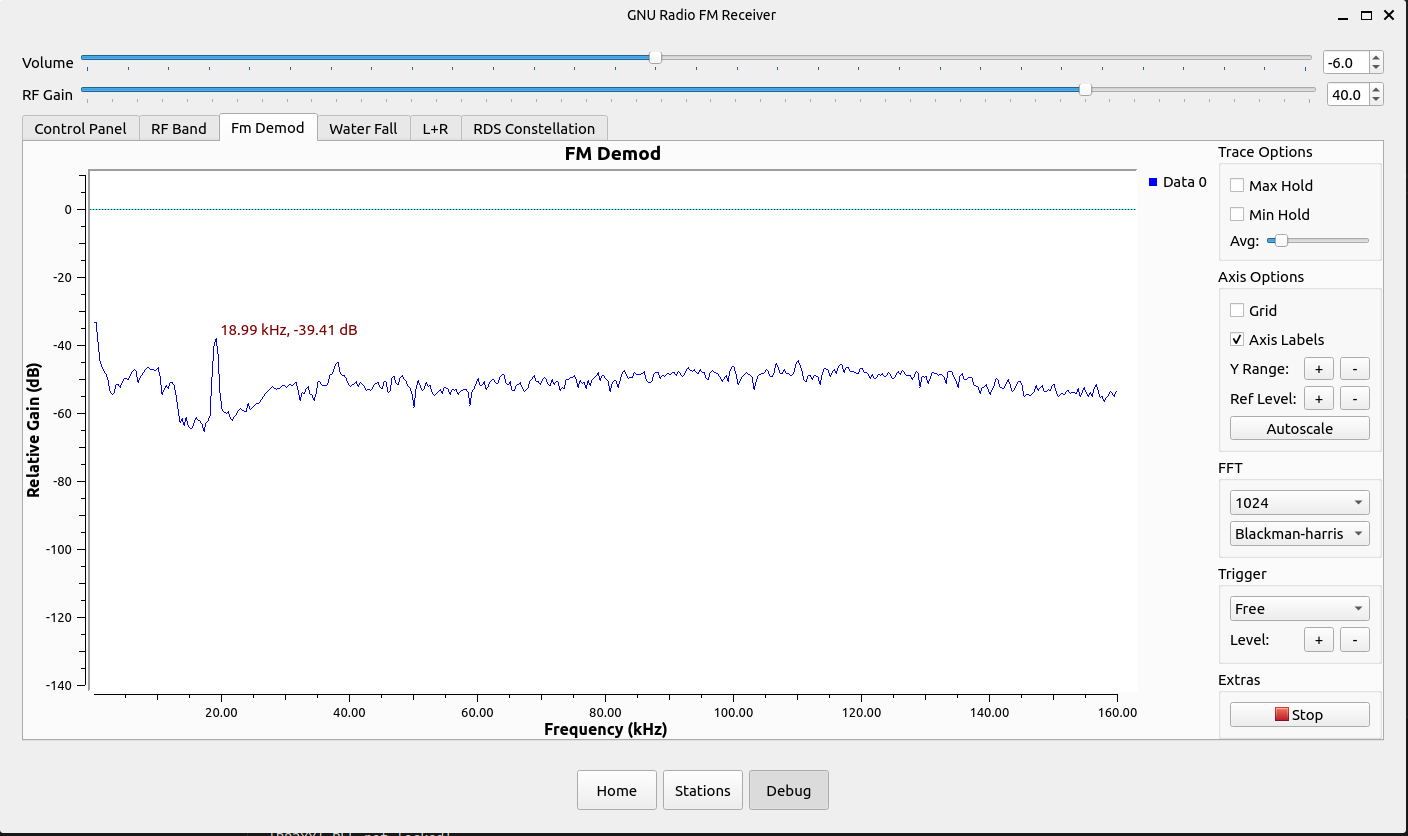Go to the Home page
The height and width of the screenshot is (836, 1408).
(616, 790)
